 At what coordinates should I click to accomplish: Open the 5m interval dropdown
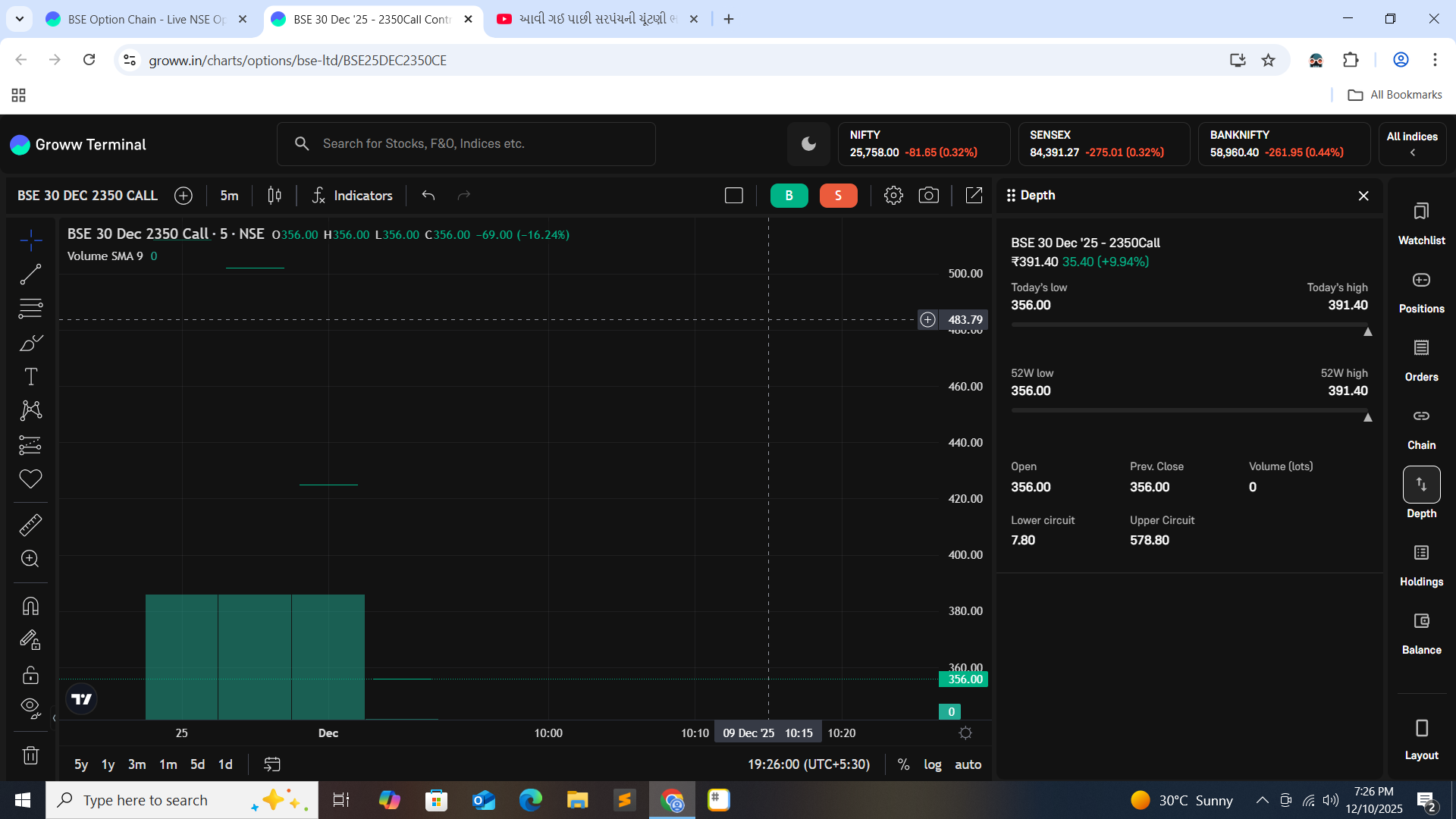point(229,196)
